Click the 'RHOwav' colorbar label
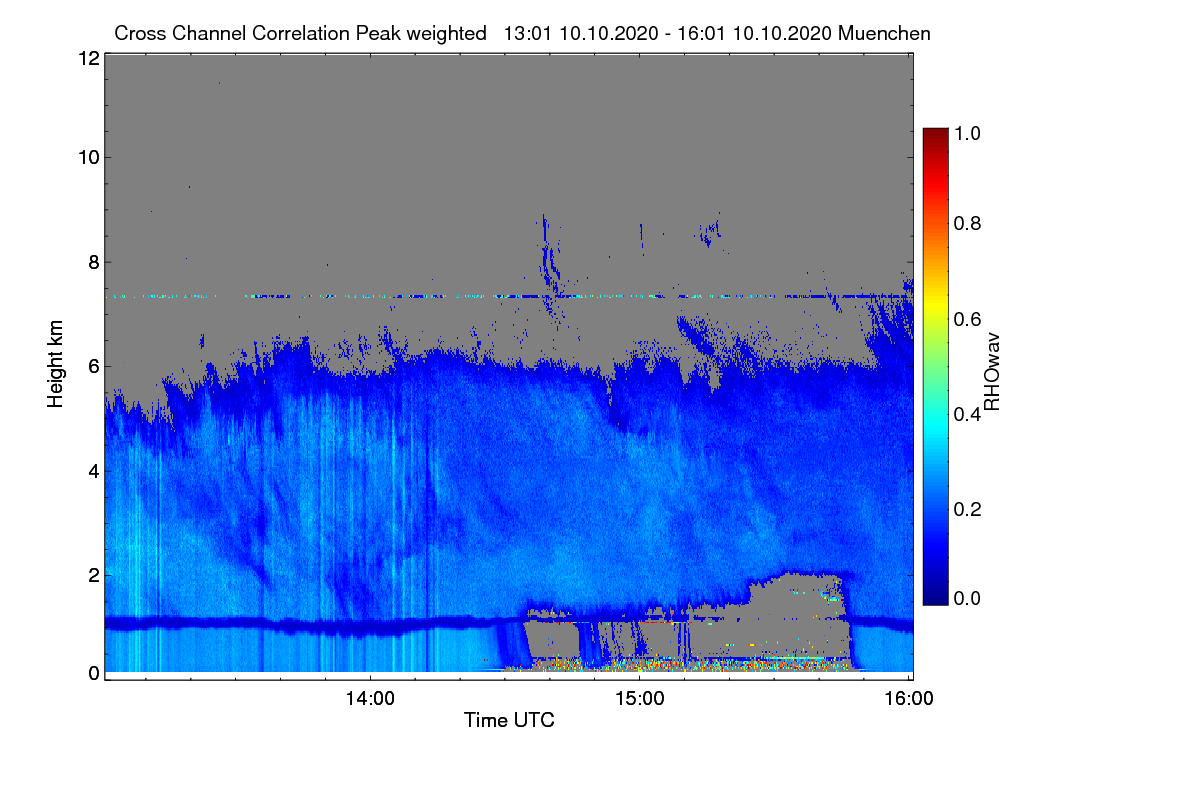Screen dimensions: 1200x800 (x=992, y=372)
